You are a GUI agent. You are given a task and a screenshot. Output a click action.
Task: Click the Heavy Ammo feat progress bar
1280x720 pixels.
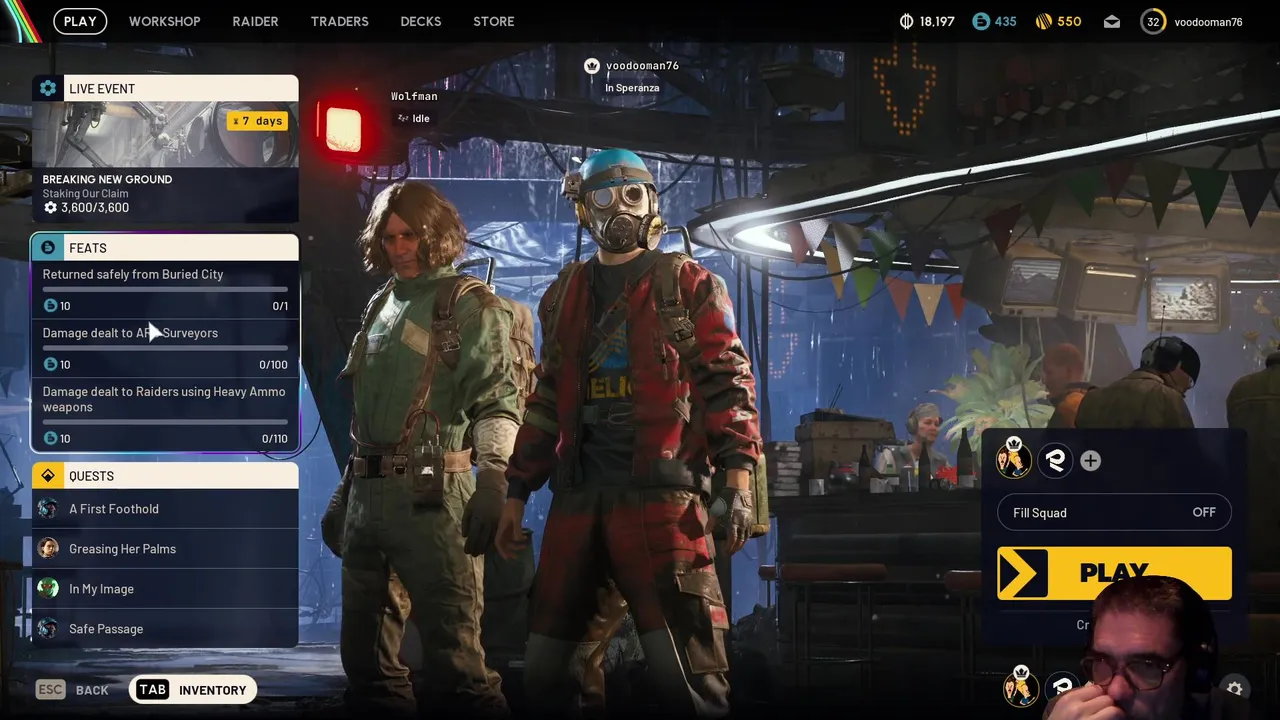[165, 422]
